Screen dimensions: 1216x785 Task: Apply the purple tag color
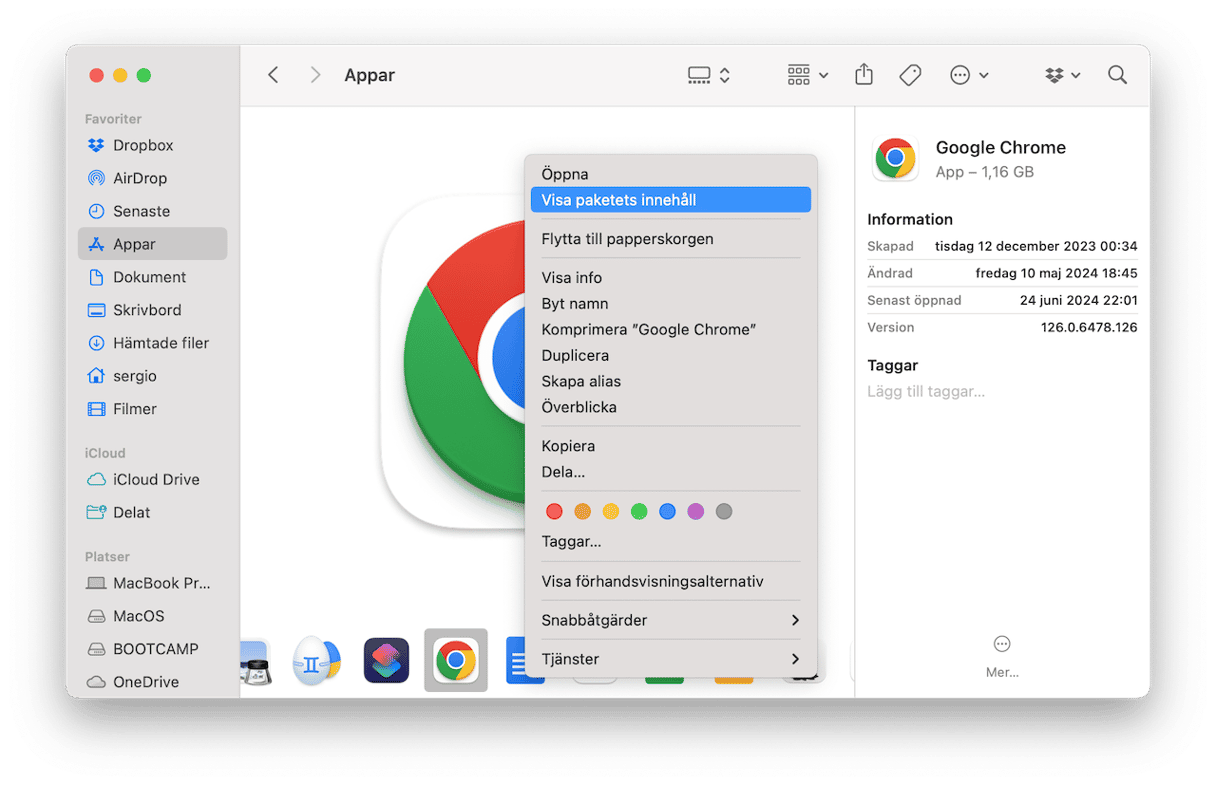(x=696, y=512)
